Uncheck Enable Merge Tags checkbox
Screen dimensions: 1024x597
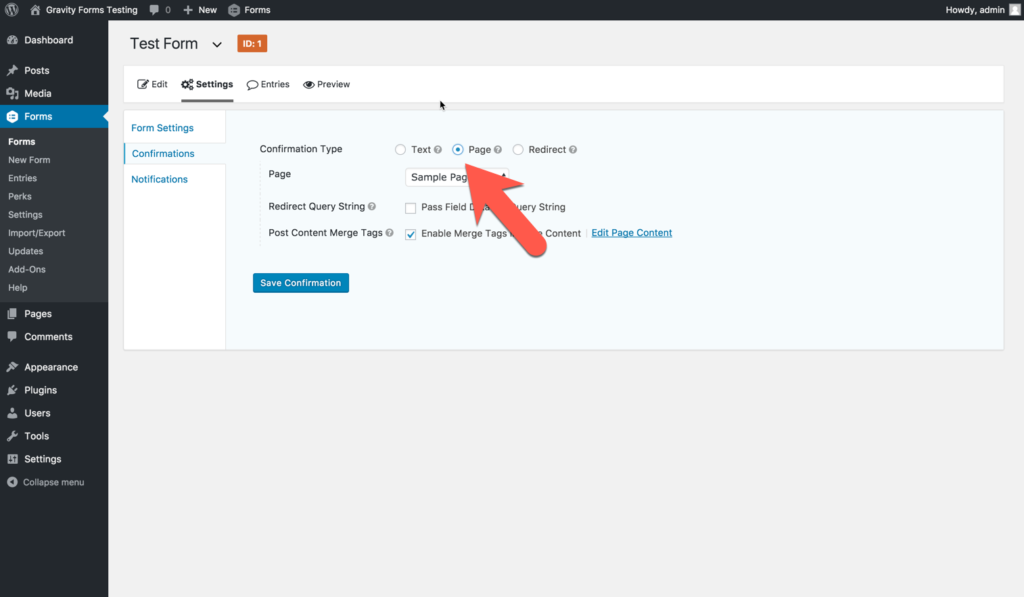click(x=410, y=234)
